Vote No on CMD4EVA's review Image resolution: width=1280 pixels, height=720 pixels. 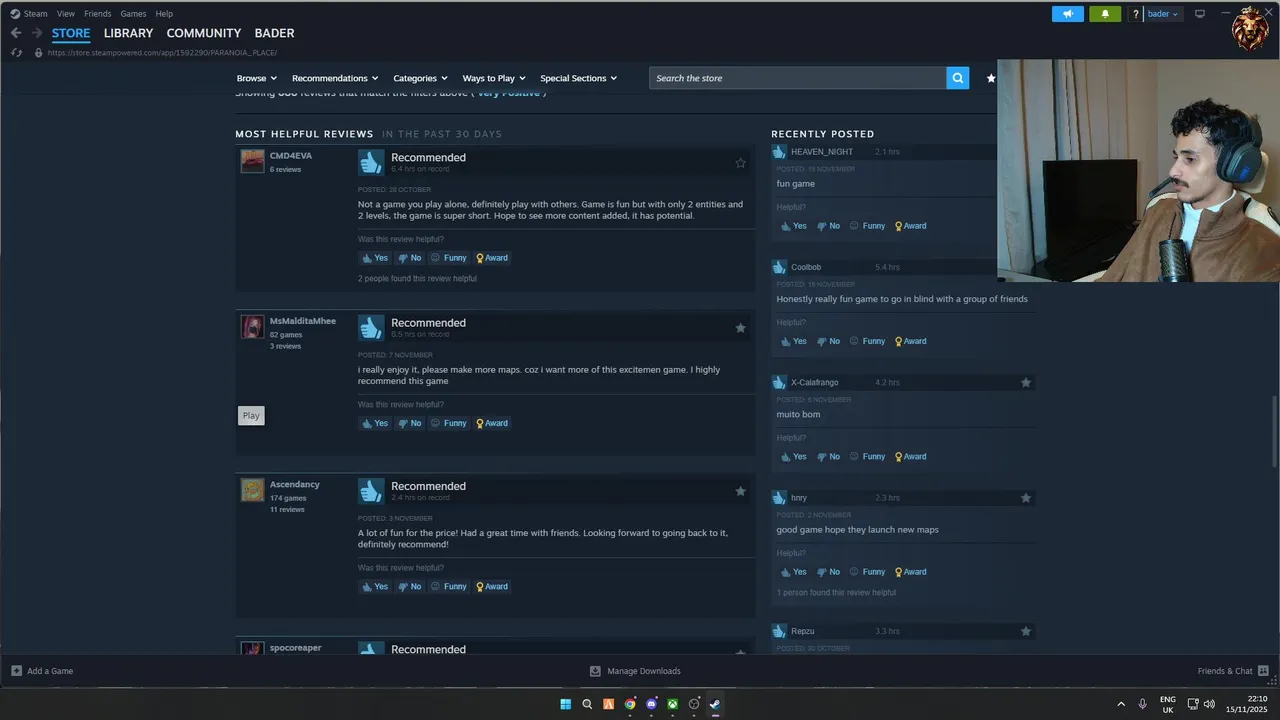(x=409, y=258)
